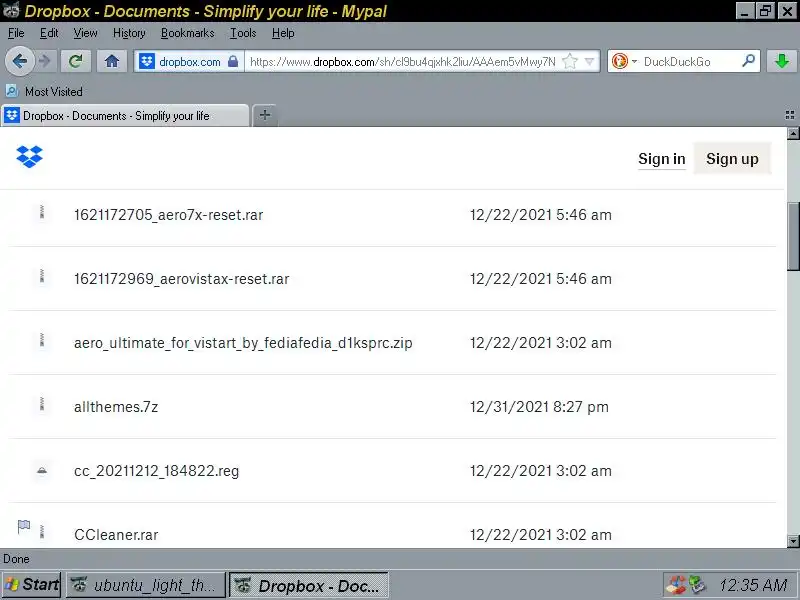The width and height of the screenshot is (800, 600).
Task: Open the URL history dropdown arrow
Action: [x=589, y=62]
